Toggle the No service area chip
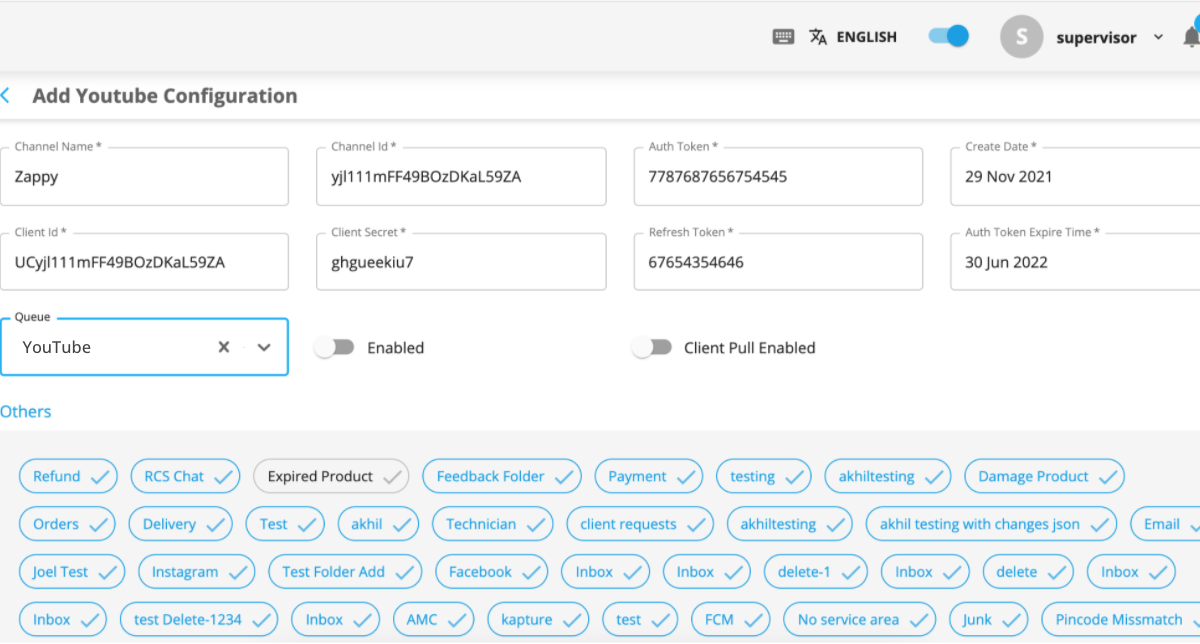Viewport: 1200px width, 644px height. [860, 619]
